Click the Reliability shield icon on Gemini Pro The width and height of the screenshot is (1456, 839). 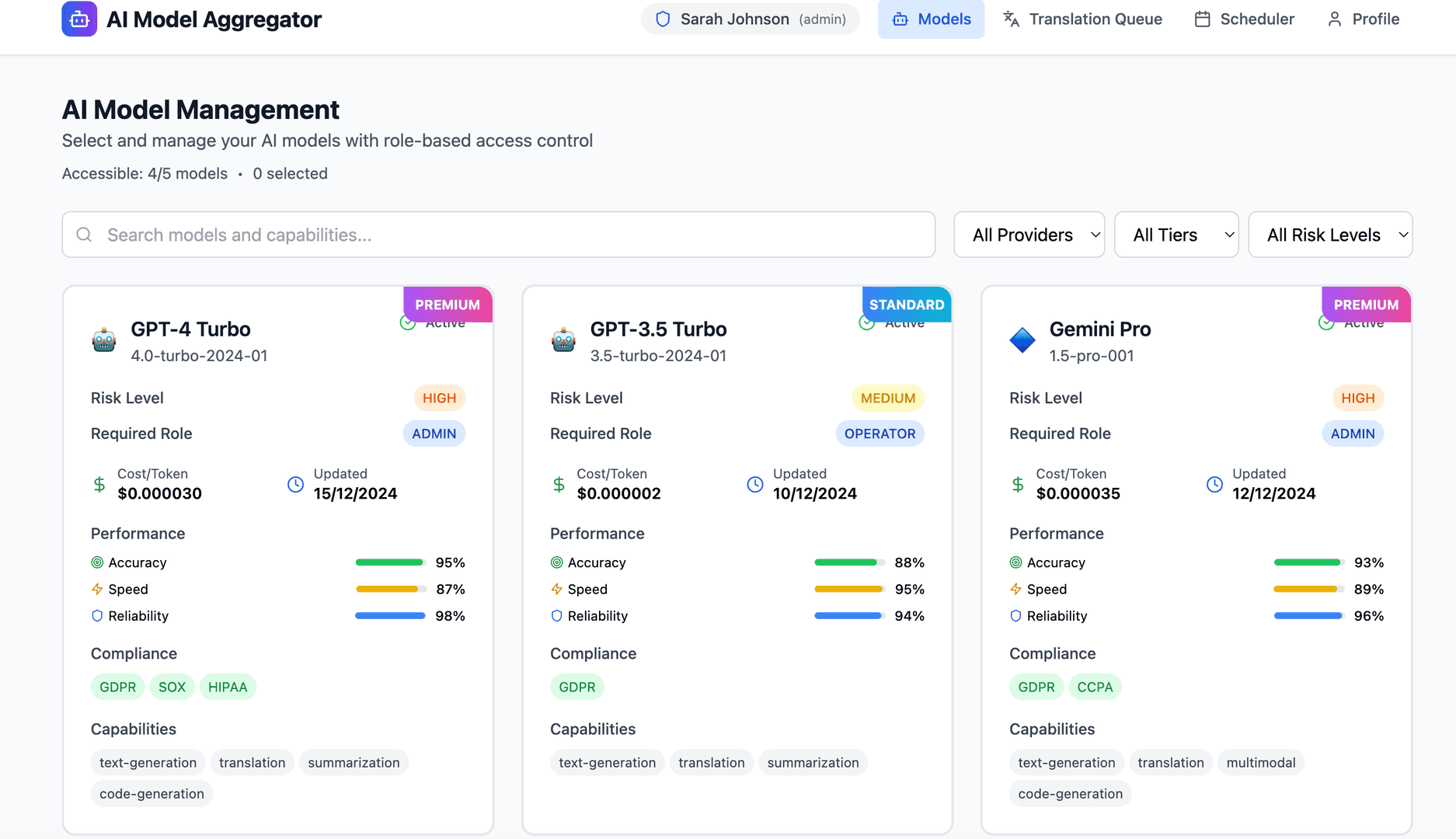(1015, 616)
